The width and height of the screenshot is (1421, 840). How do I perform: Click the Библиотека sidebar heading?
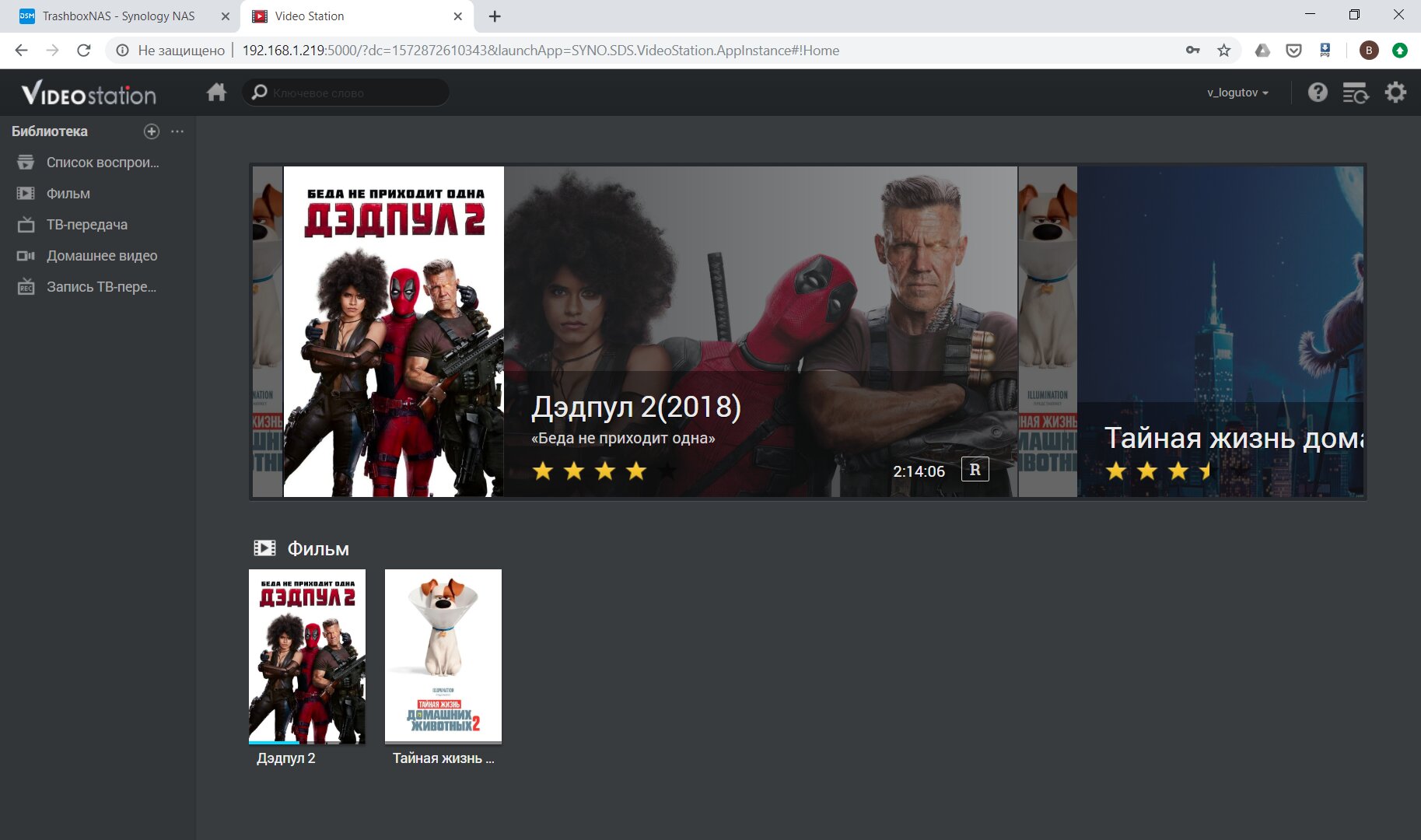tap(50, 131)
